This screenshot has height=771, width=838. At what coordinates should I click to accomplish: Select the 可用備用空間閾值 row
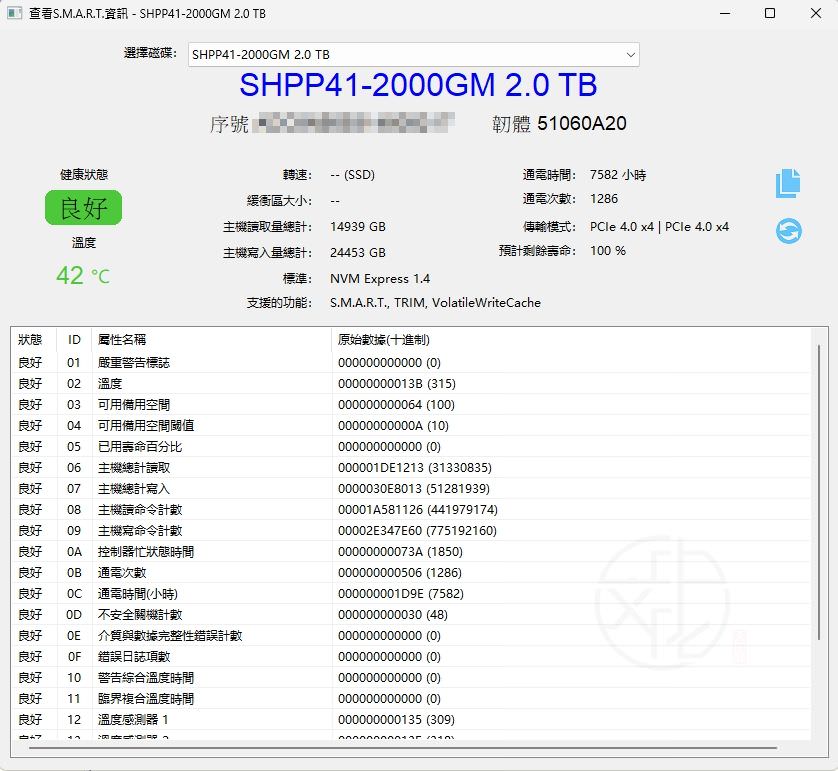click(410, 426)
